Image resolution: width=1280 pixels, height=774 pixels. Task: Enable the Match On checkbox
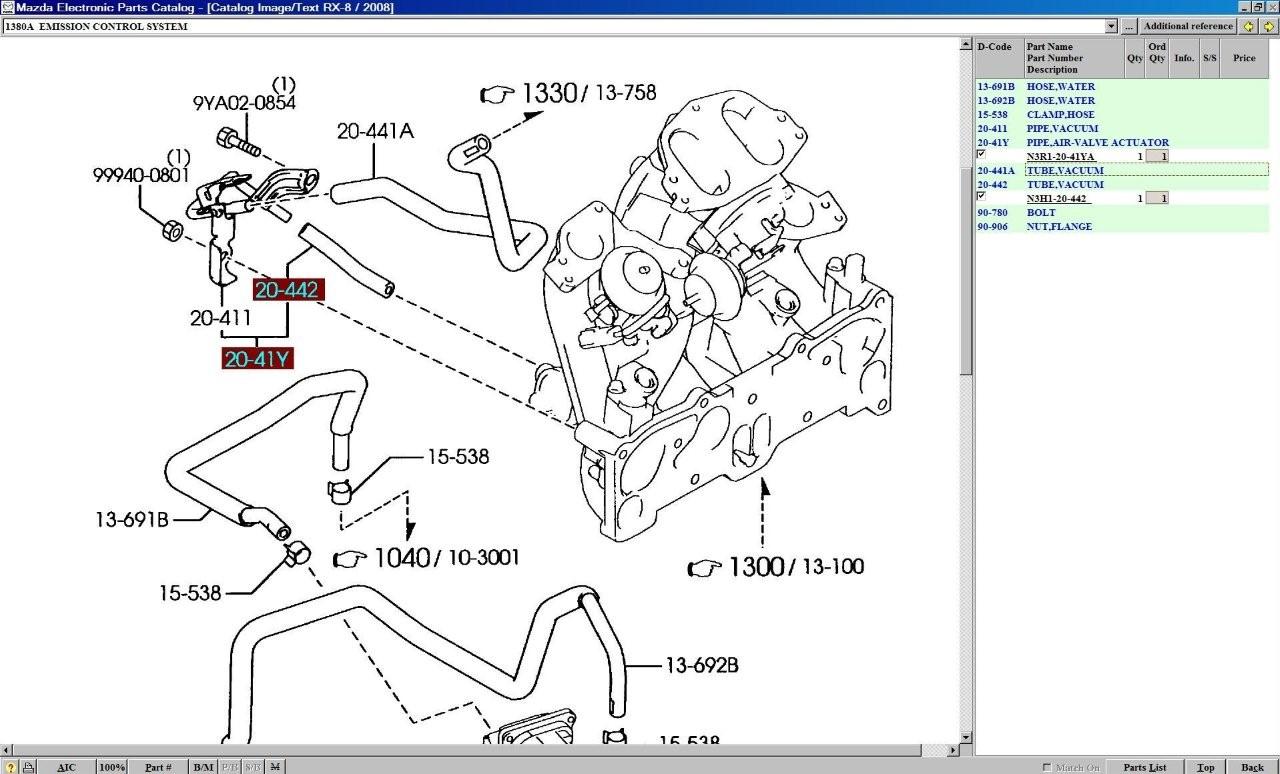coord(1047,767)
